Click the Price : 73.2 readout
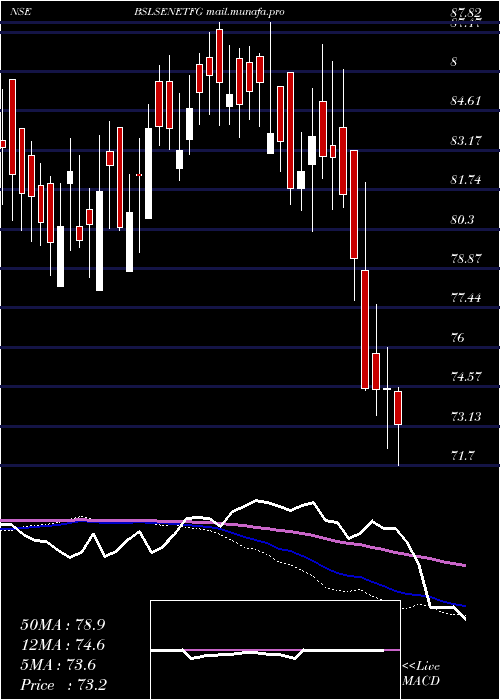 [x=63, y=685]
